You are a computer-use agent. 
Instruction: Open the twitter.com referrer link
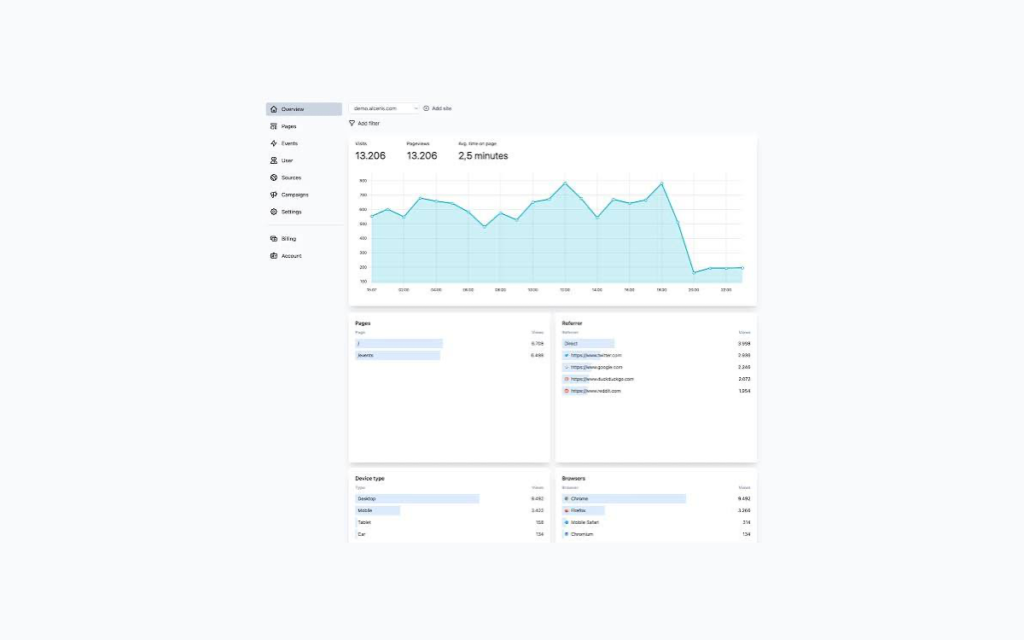596,355
